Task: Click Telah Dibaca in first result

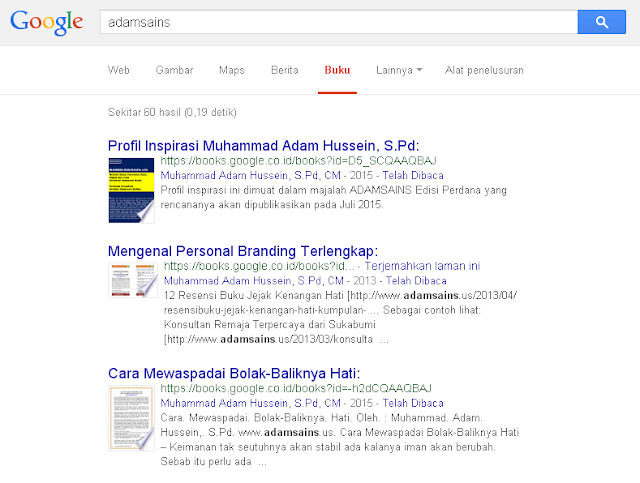Action: tap(413, 176)
